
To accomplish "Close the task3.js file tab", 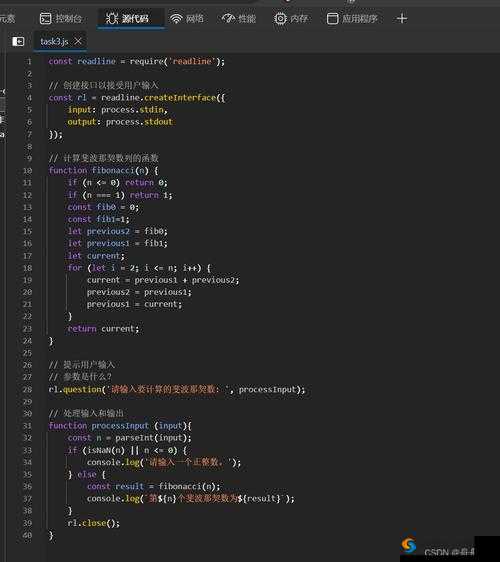I will [78, 41].
